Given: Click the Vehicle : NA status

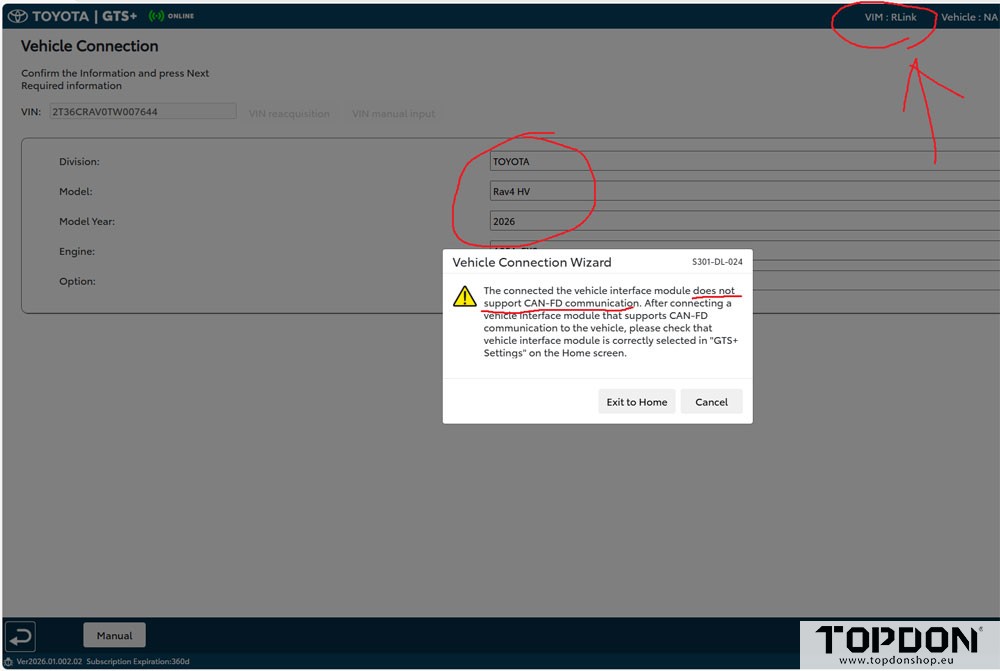Looking at the screenshot, I should pos(968,17).
